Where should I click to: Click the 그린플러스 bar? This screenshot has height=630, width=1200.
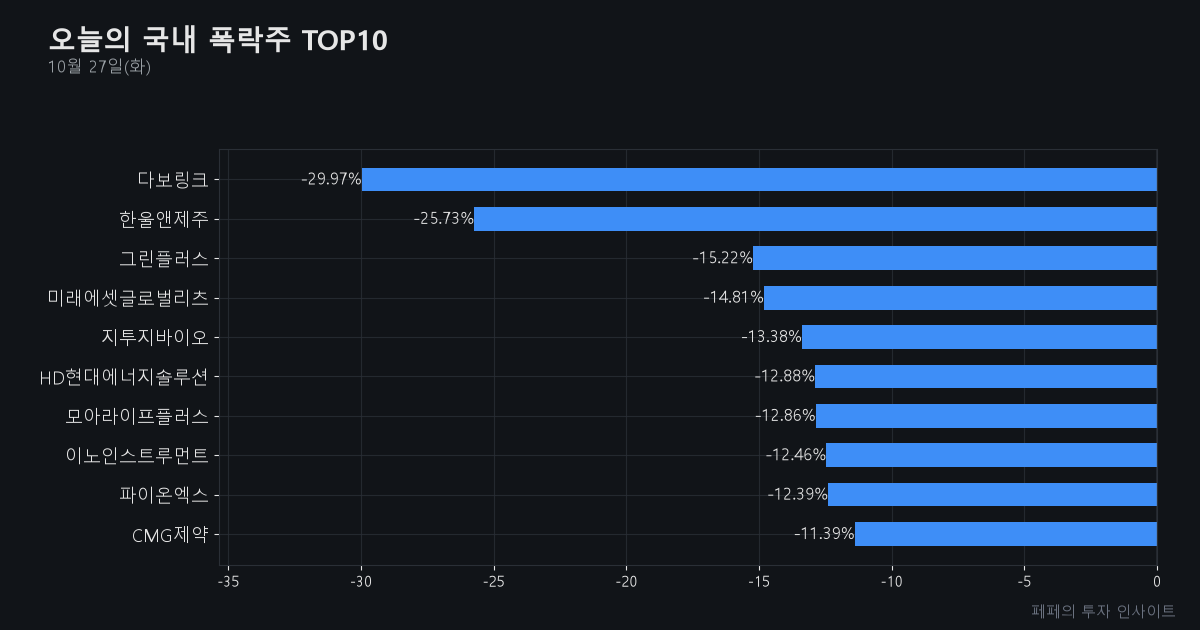click(x=955, y=258)
